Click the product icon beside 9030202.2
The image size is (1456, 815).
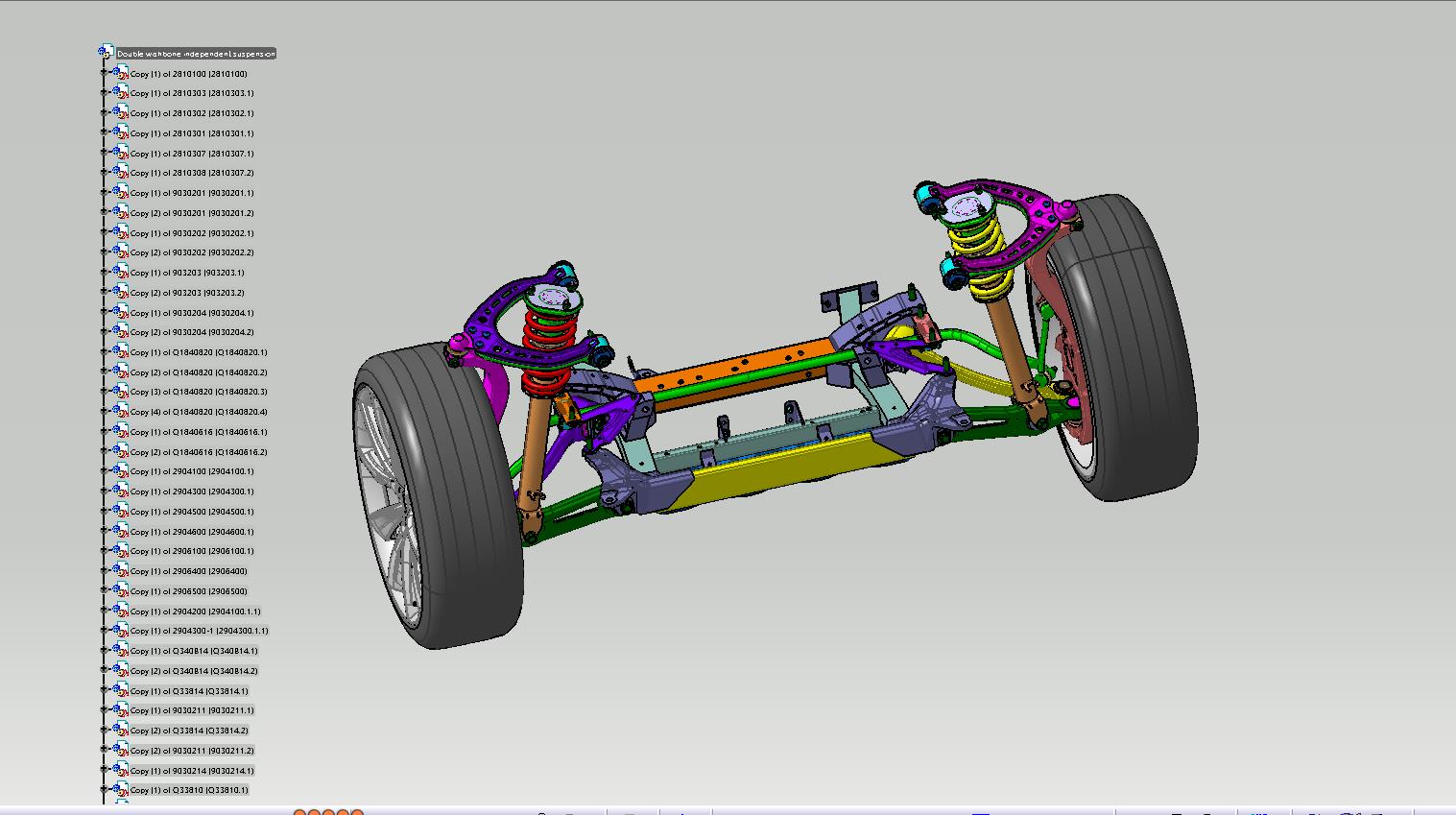pyautogui.click(x=121, y=252)
